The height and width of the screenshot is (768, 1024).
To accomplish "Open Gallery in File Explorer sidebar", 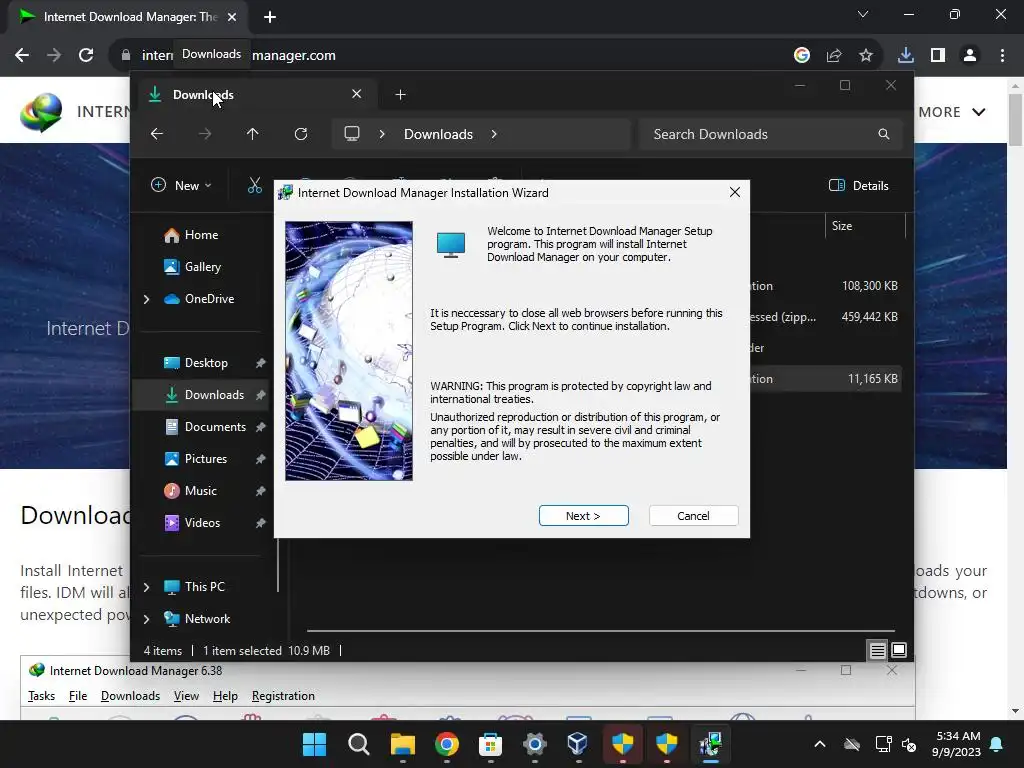I will coord(200,266).
